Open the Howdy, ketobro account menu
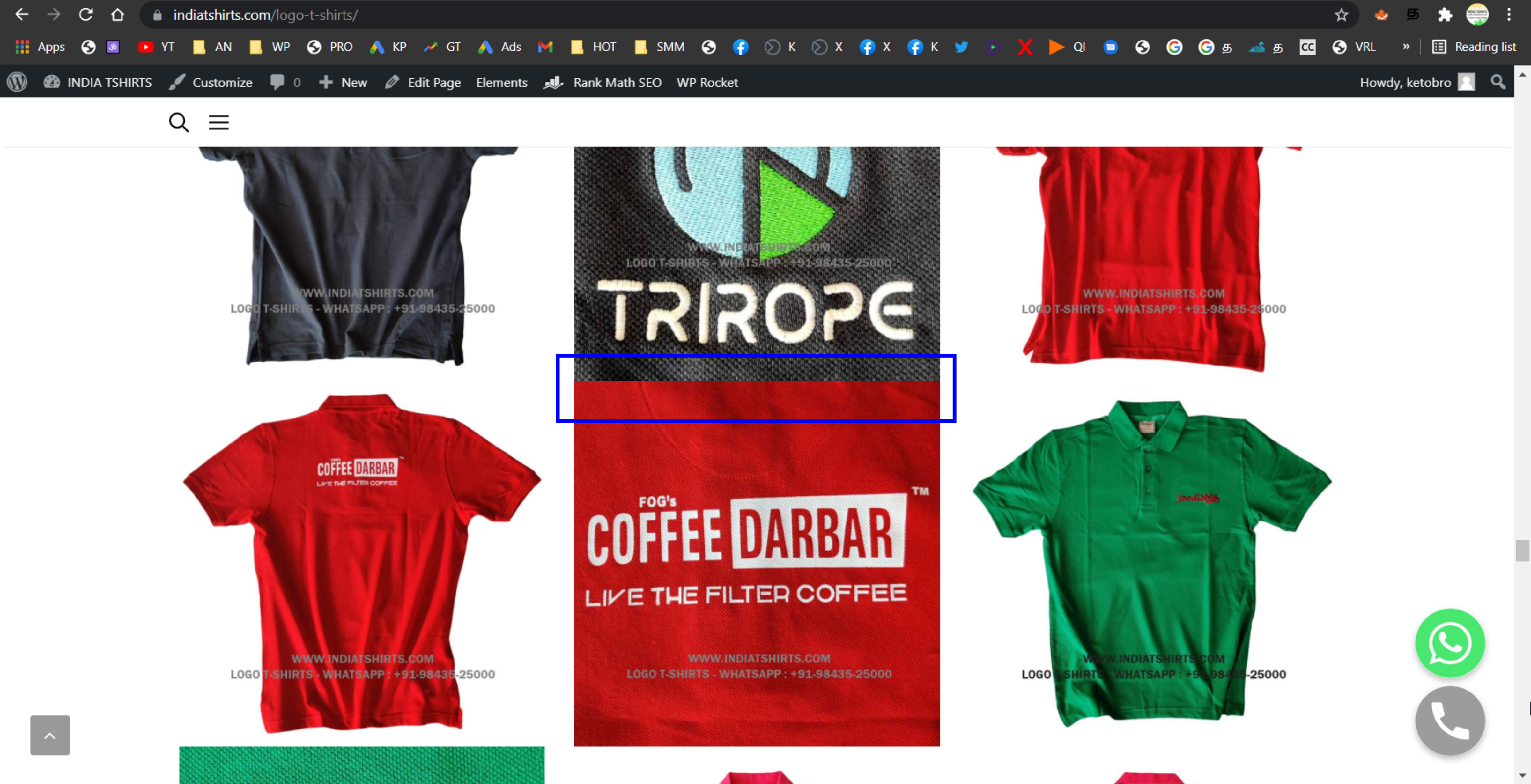Viewport: 1531px width, 784px height. (x=1417, y=82)
